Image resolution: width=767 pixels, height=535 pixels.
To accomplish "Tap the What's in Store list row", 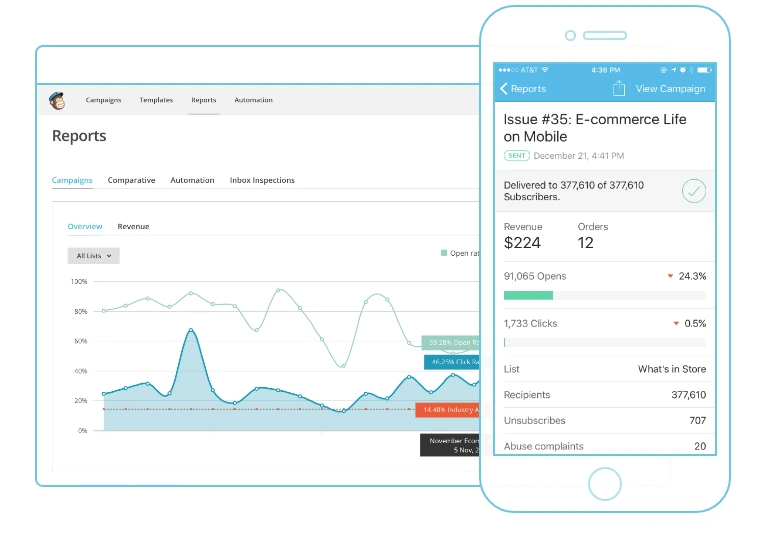I will [605, 369].
